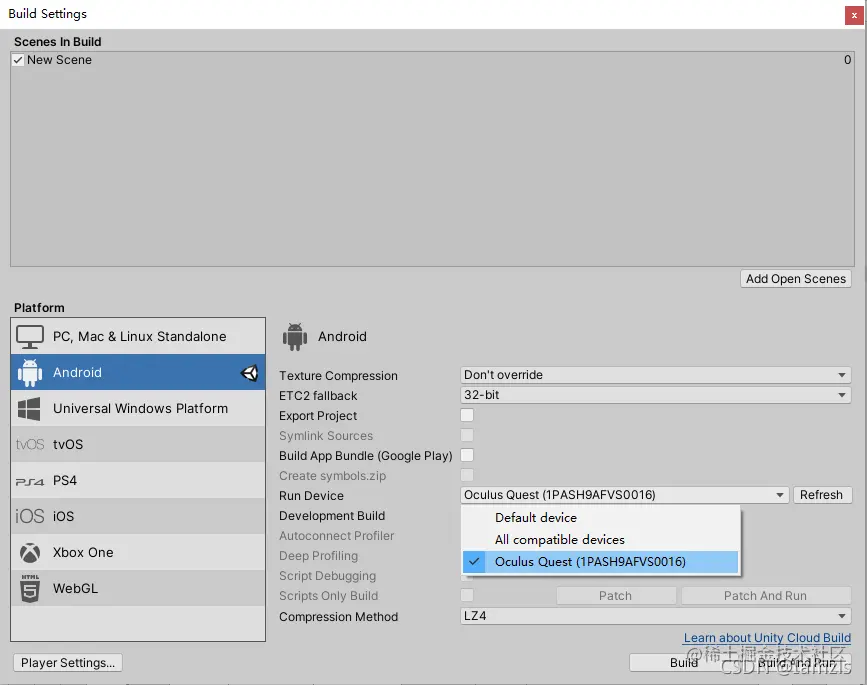Click the Xbox One logo icon
The height and width of the screenshot is (685, 867).
point(30,553)
